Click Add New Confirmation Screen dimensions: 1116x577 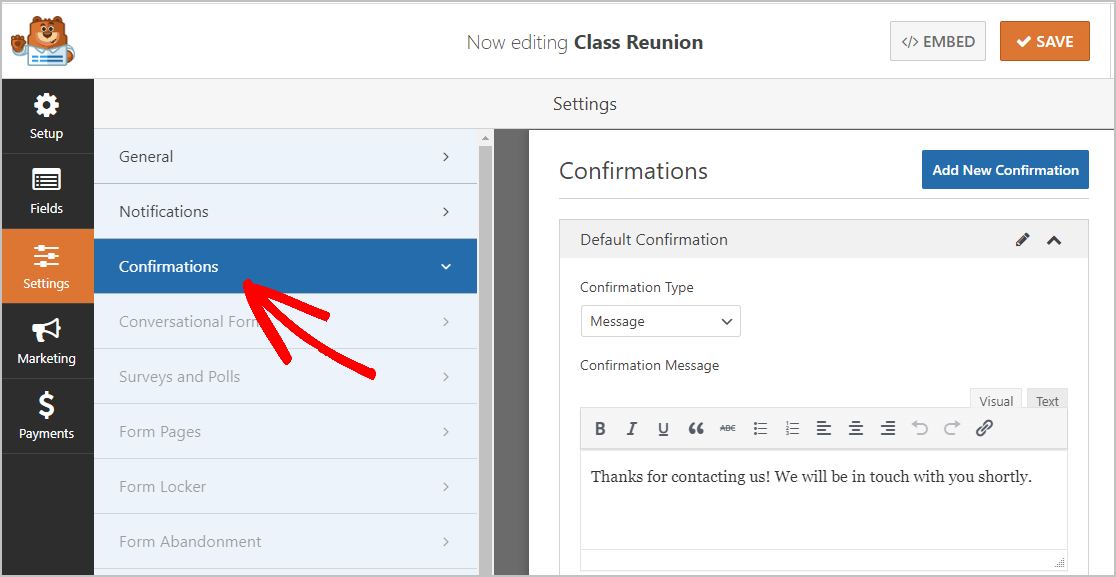(1005, 169)
